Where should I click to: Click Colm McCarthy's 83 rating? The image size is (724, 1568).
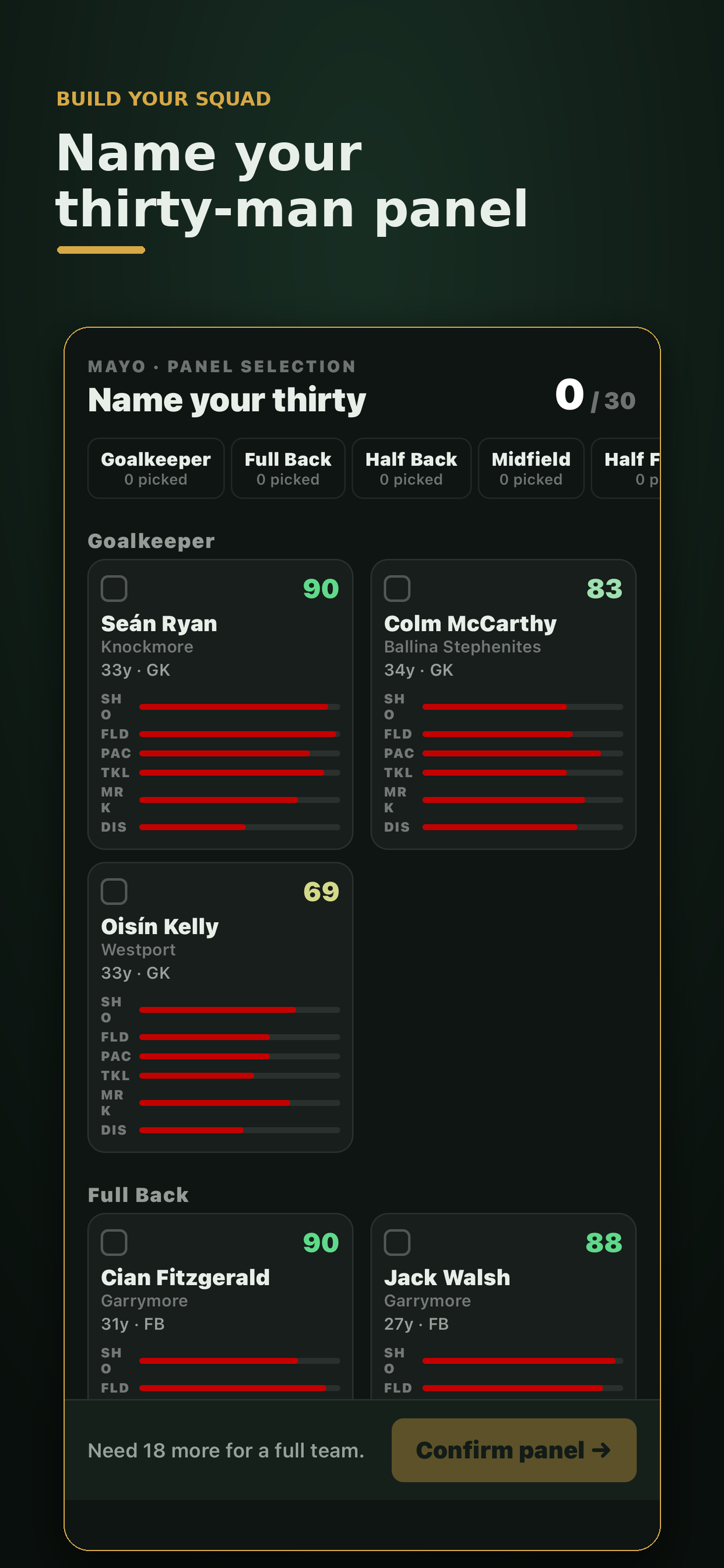(x=604, y=589)
